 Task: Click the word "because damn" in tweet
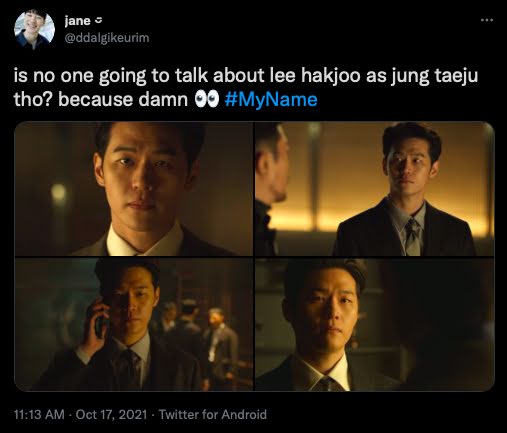tap(123, 100)
